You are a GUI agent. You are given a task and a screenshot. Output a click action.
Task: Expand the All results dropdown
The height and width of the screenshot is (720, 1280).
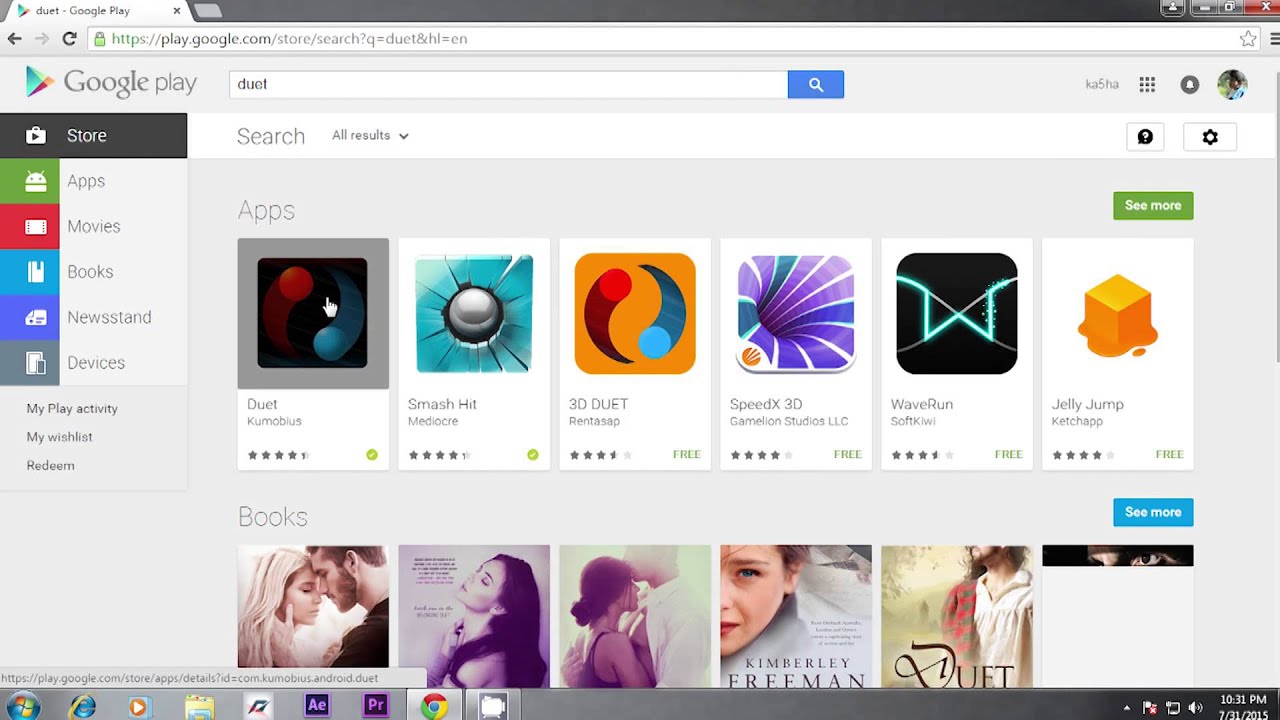[x=370, y=135]
